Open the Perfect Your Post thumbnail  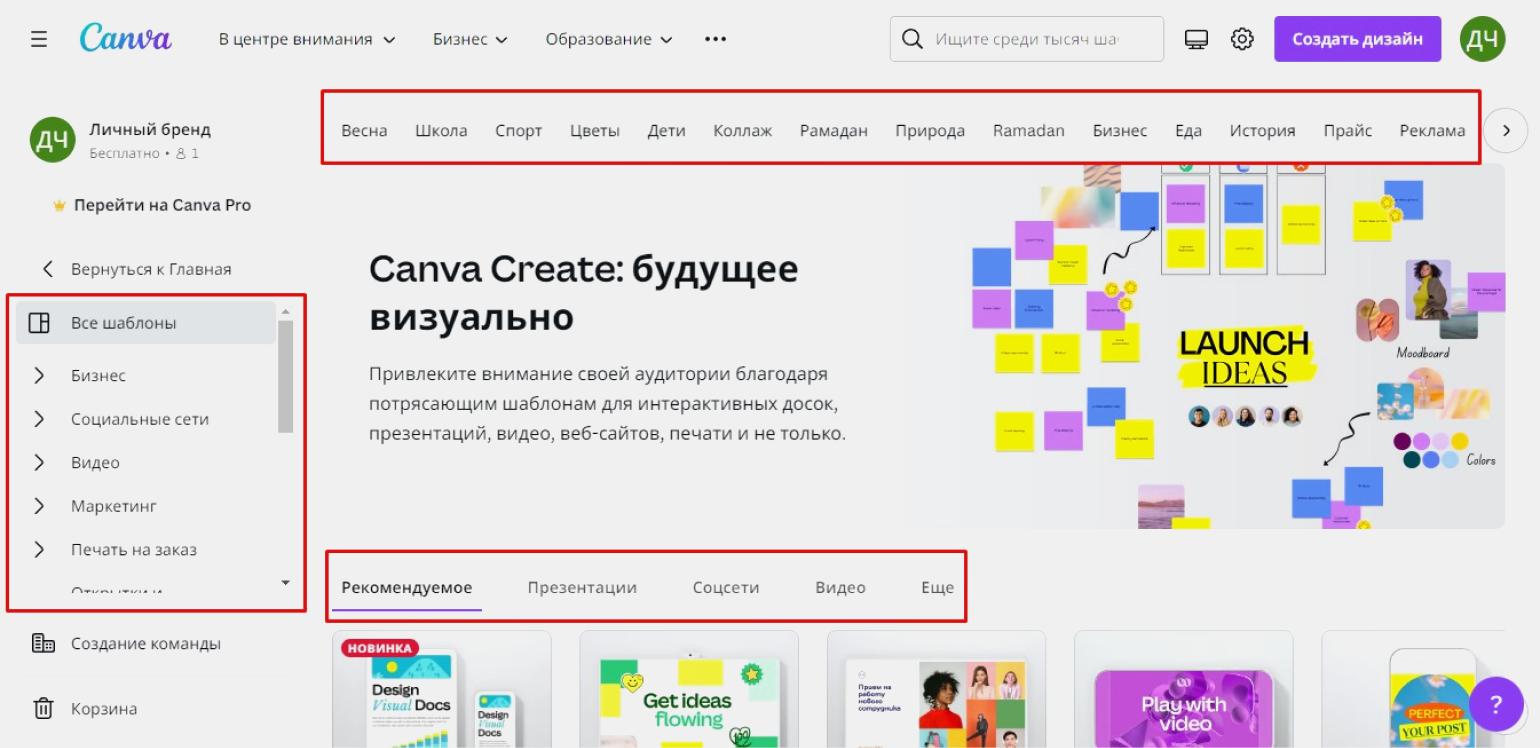point(1412,689)
